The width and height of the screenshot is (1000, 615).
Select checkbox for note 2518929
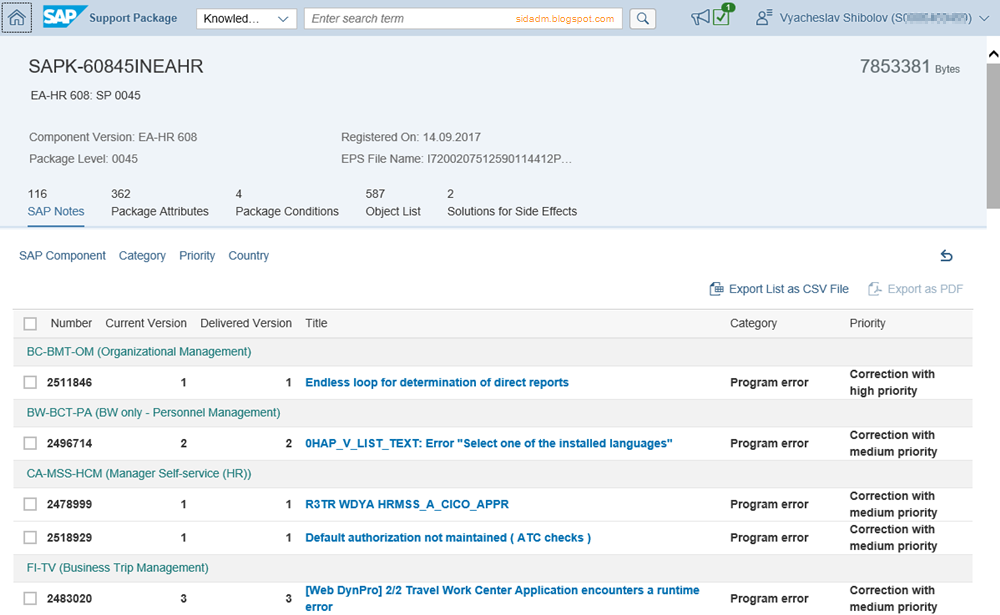30,537
